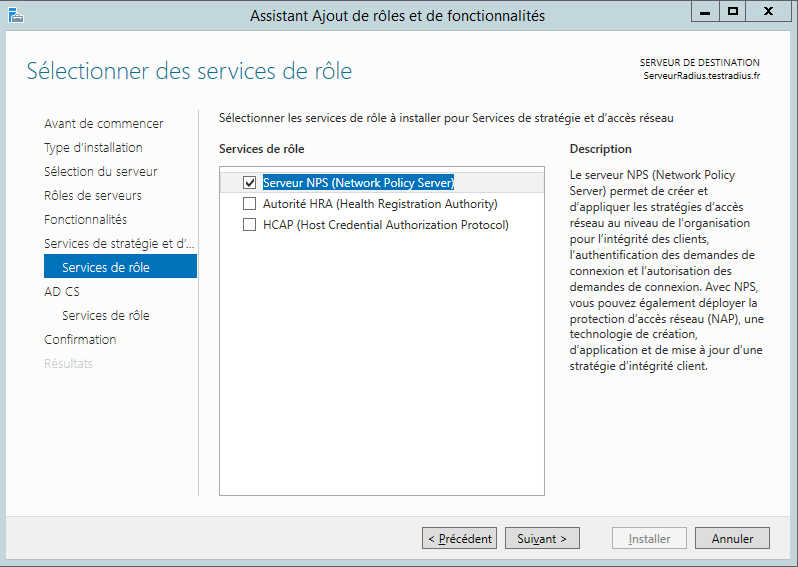This screenshot has height=567, width=798.
Task: Enable Autorité HRA (Health Registration Authority) checkbox
Action: pos(250,204)
